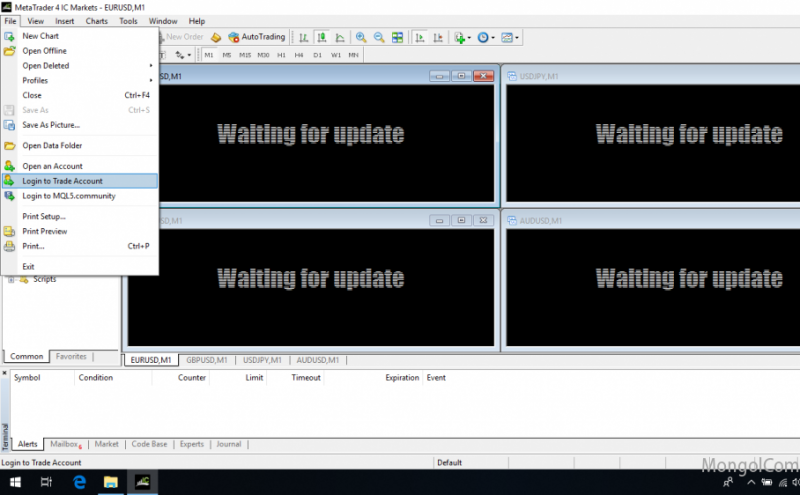Choose Open an Account
800x495 pixels.
point(80,166)
